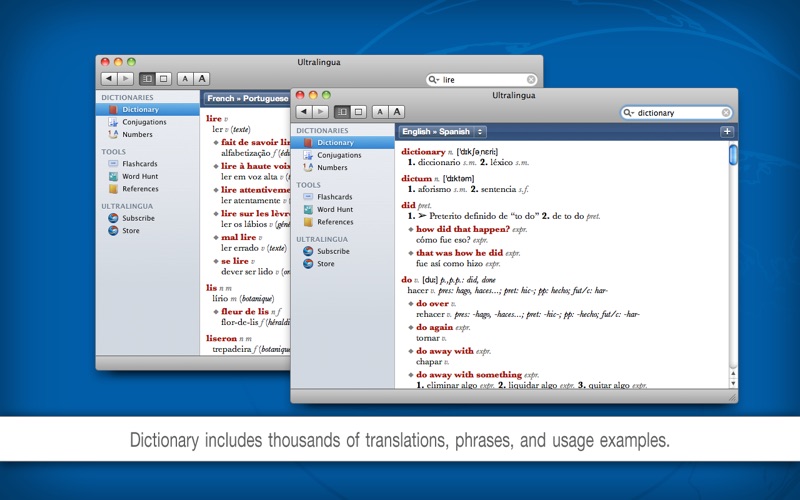This screenshot has width=800, height=500.
Task: Click 'how did that happen?' expression
Action: point(463,229)
